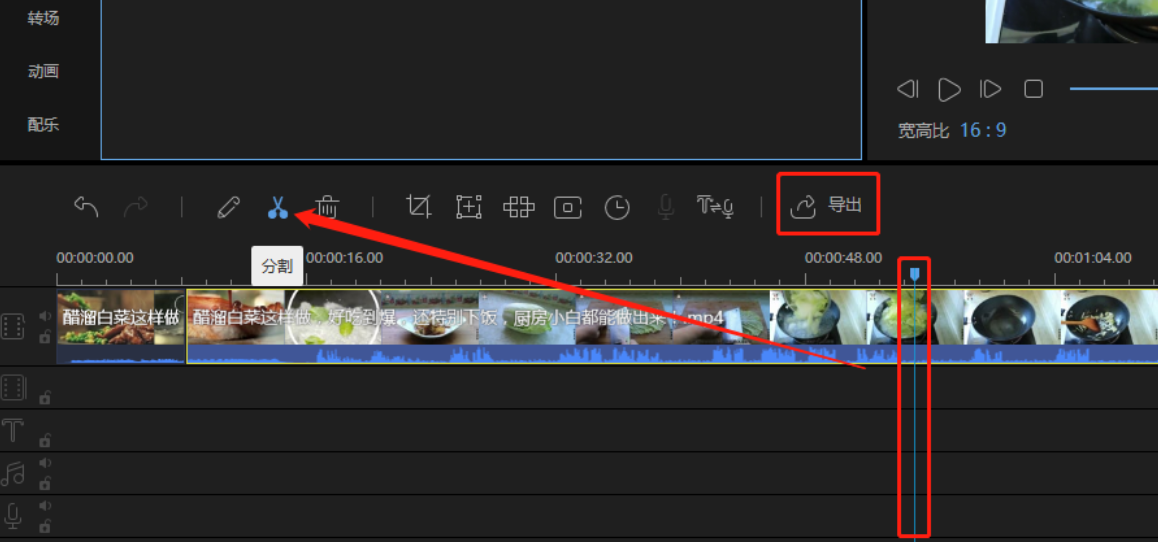Step back to previous frame
Screen dimensions: 1158x542
(908, 89)
